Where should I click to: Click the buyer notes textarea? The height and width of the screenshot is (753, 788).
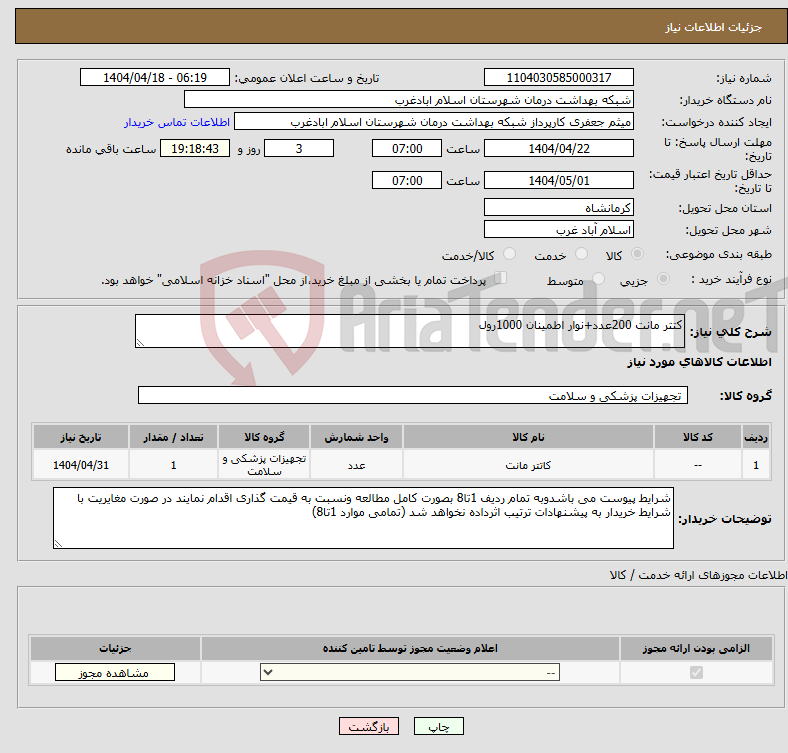363,518
